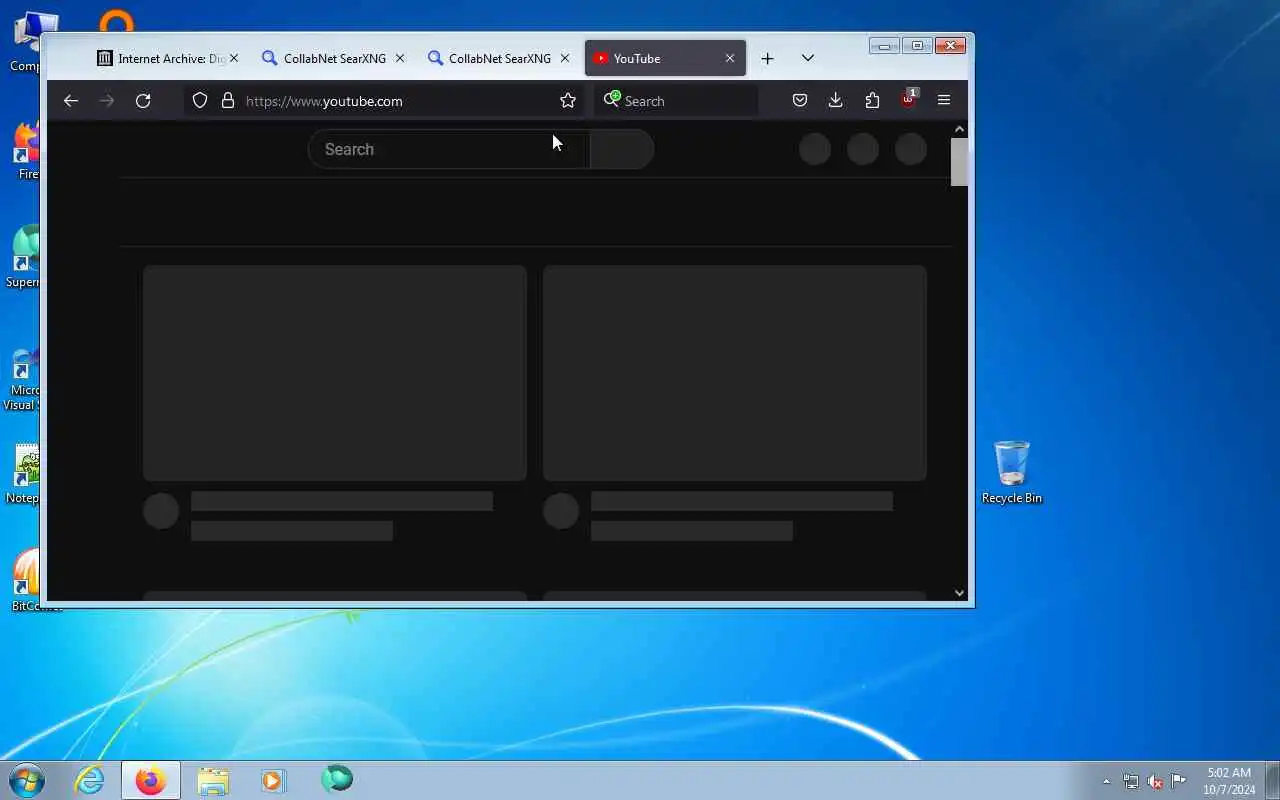
Task: Close the YouTube tab
Action: [730, 59]
